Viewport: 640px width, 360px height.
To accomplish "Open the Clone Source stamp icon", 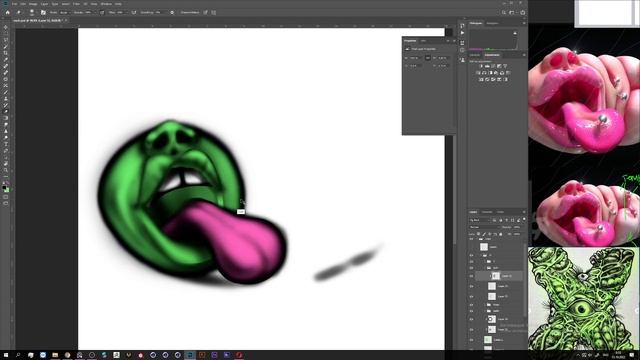I will click(x=462, y=60).
